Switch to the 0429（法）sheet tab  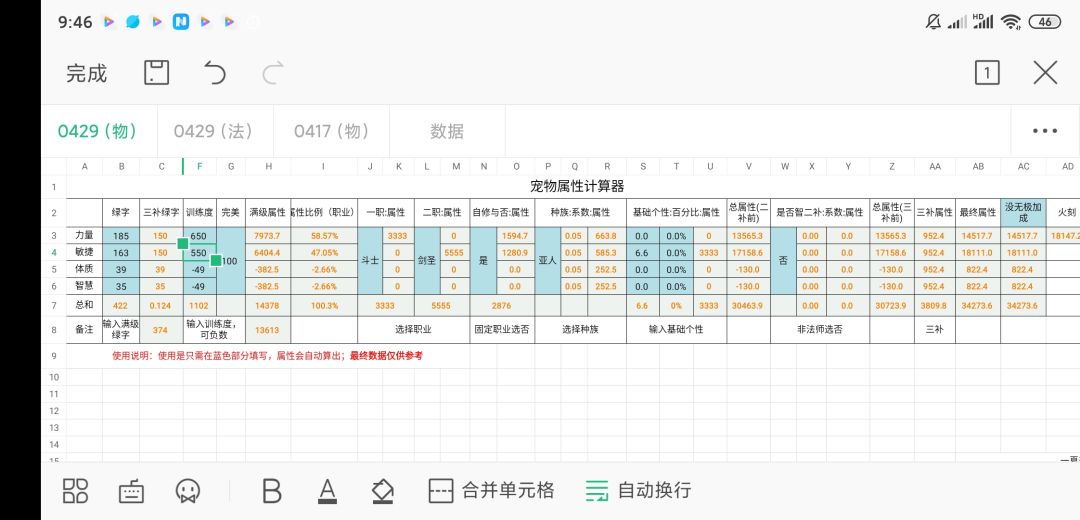(214, 131)
